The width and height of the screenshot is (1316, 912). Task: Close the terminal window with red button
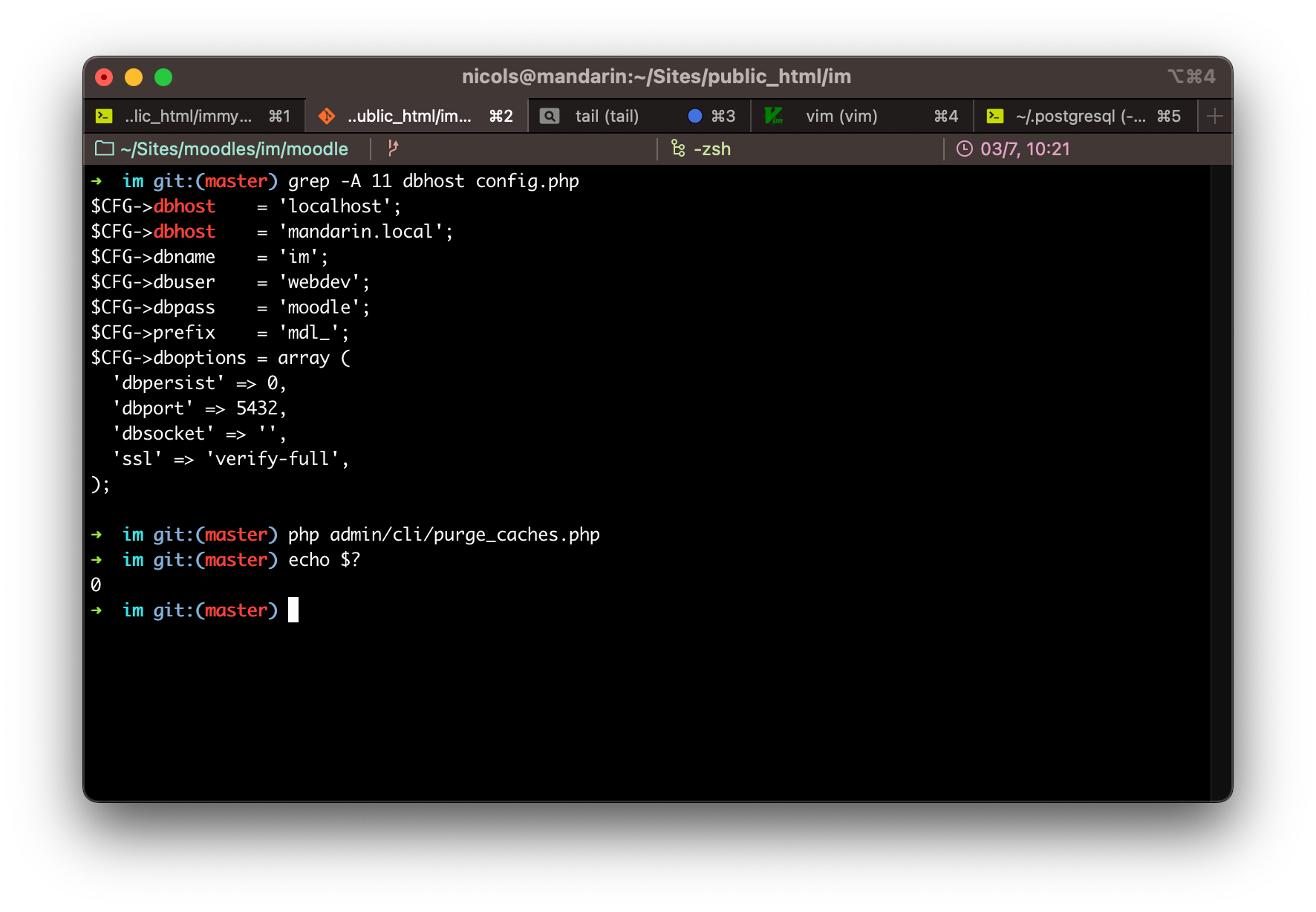coord(104,77)
